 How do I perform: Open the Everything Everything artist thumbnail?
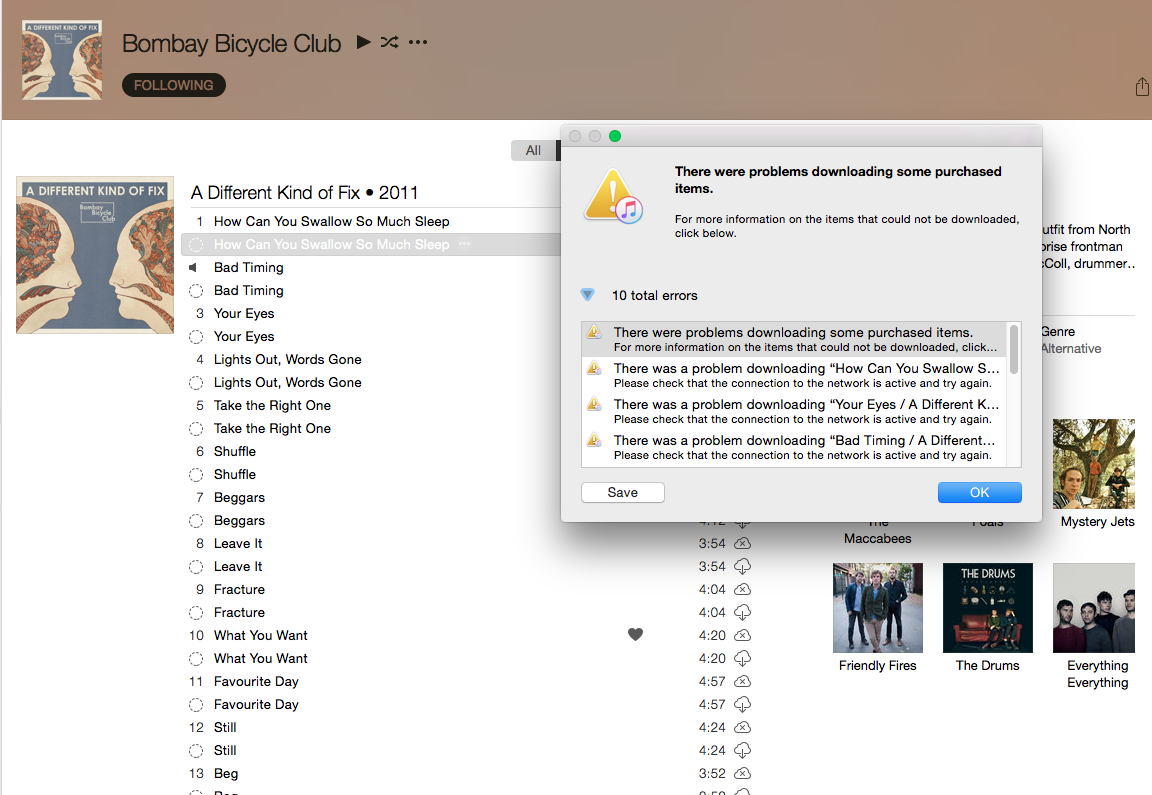1094,608
